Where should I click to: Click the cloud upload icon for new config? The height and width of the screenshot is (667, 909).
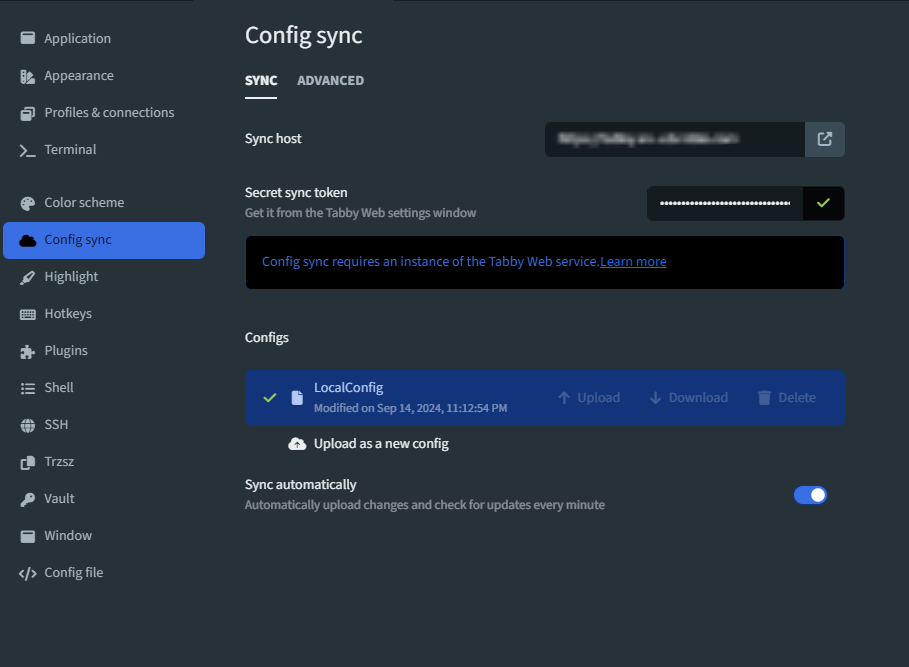297,443
